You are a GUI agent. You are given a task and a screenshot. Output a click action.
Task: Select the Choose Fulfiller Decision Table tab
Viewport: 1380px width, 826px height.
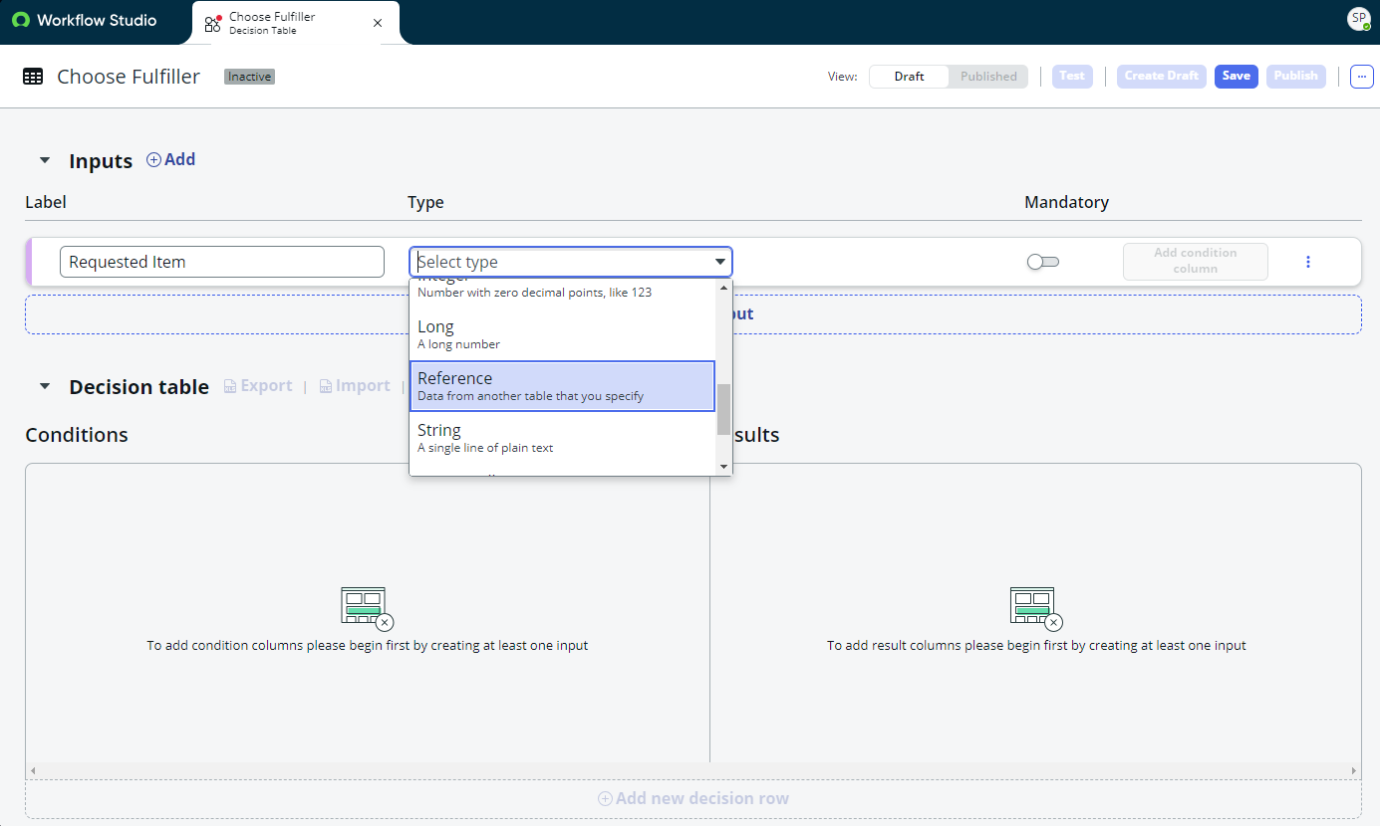click(295, 23)
